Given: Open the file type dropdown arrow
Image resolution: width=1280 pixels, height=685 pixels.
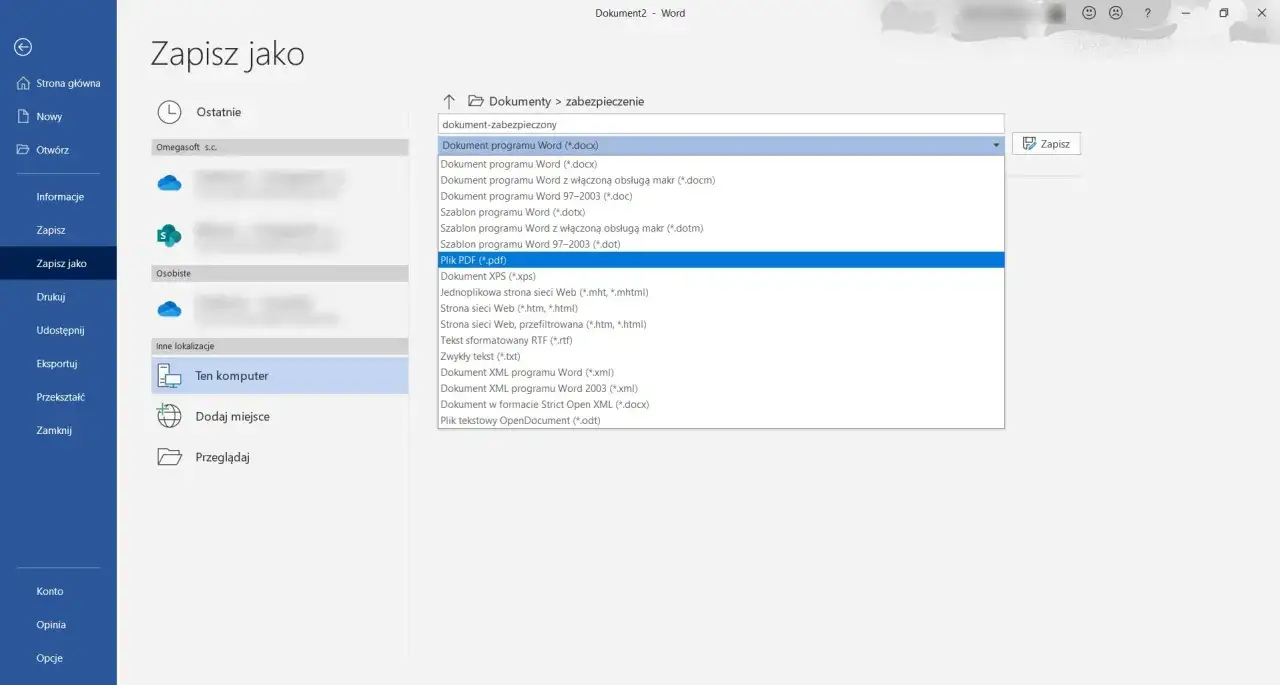Looking at the screenshot, I should pos(996,145).
